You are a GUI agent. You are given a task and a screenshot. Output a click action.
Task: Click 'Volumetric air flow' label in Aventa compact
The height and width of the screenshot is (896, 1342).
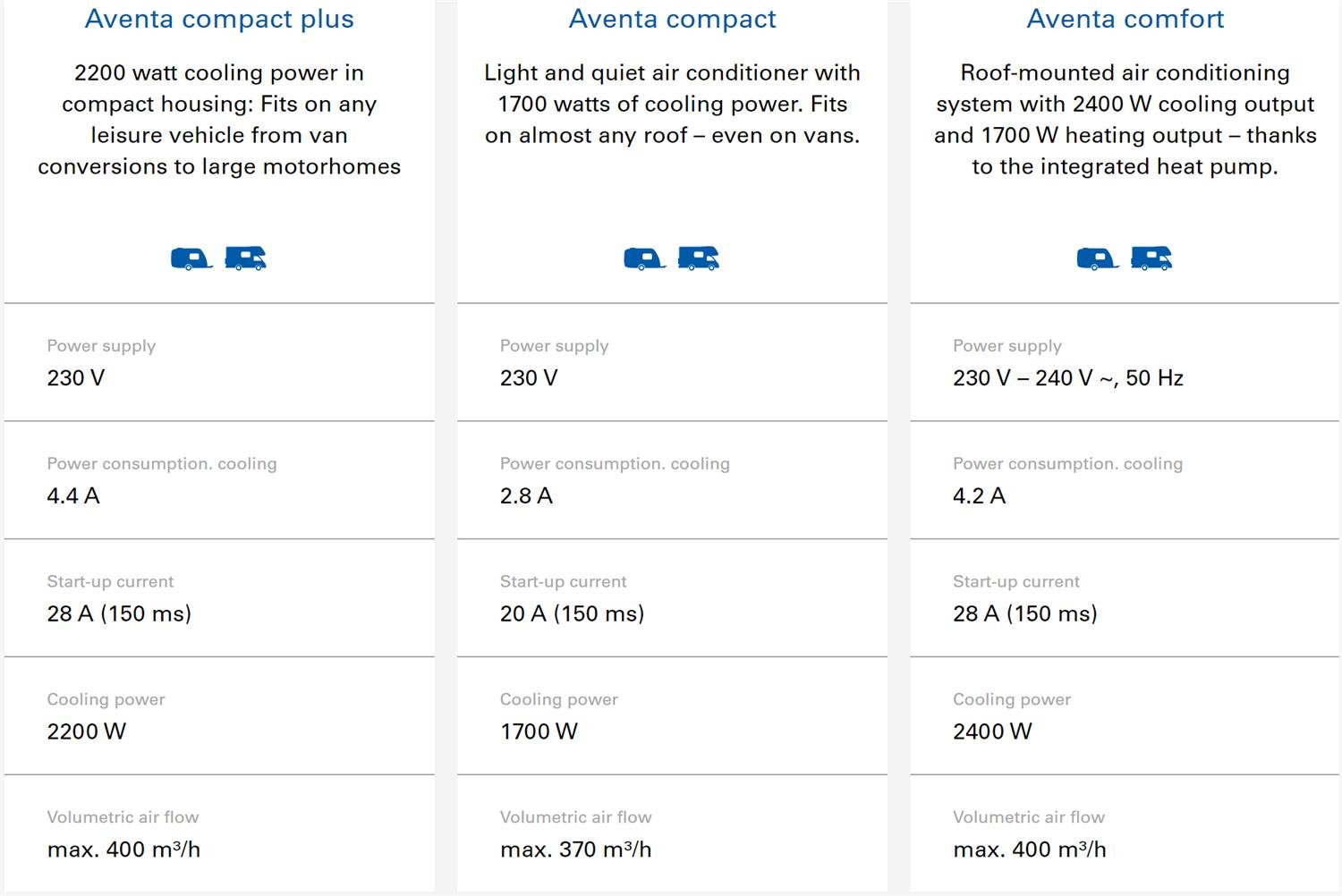coord(576,817)
